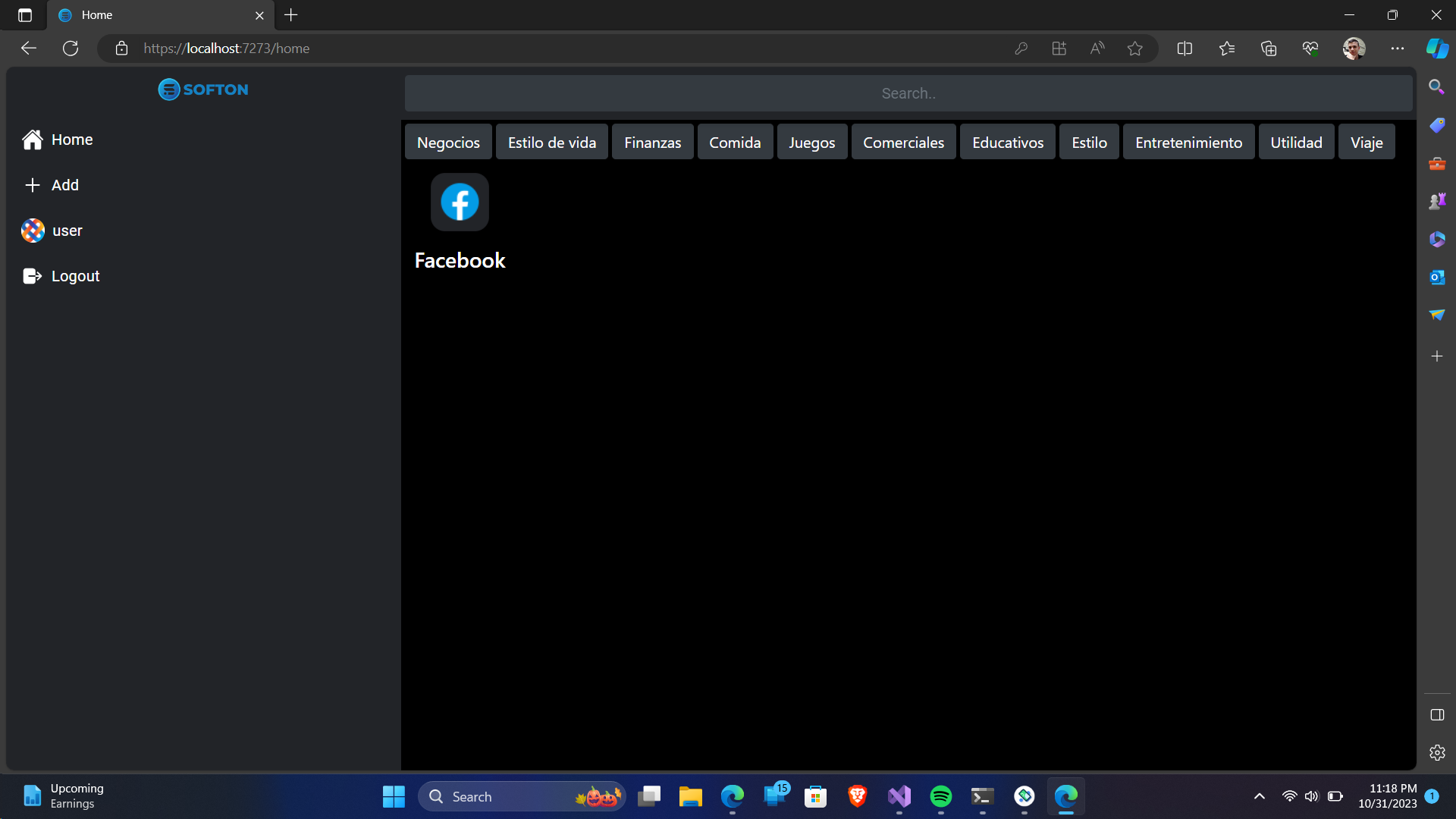Choose the Utilidad category
Image resolution: width=1456 pixels, height=819 pixels.
(1297, 142)
